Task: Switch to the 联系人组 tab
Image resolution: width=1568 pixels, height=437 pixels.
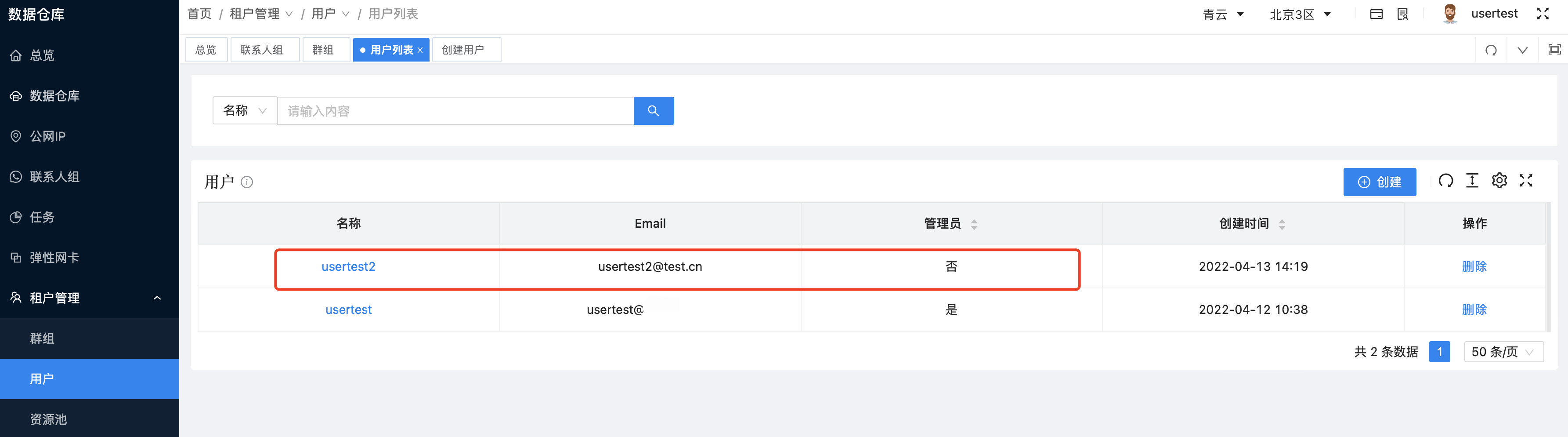Action: [265, 49]
